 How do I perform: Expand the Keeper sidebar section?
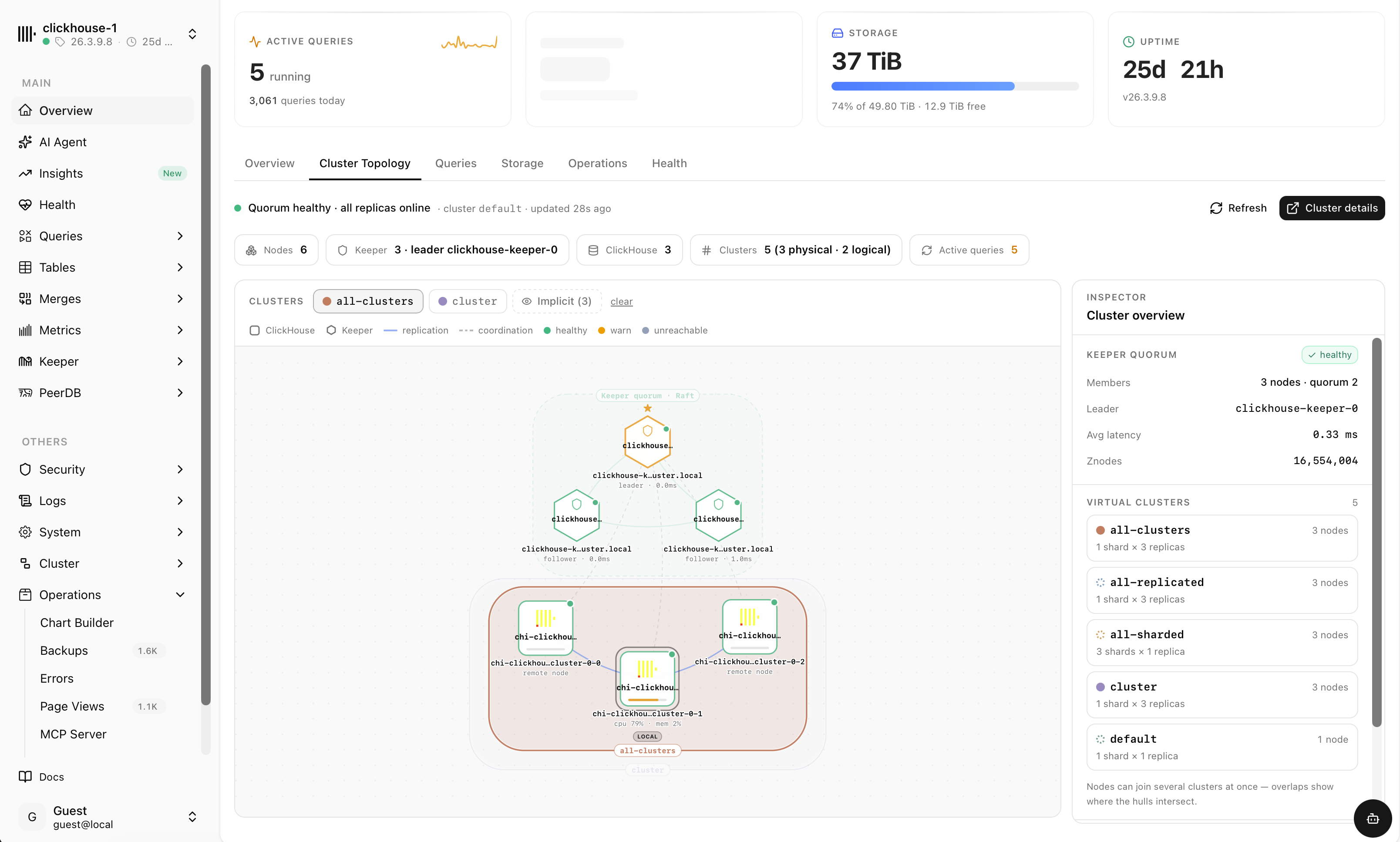[180, 361]
